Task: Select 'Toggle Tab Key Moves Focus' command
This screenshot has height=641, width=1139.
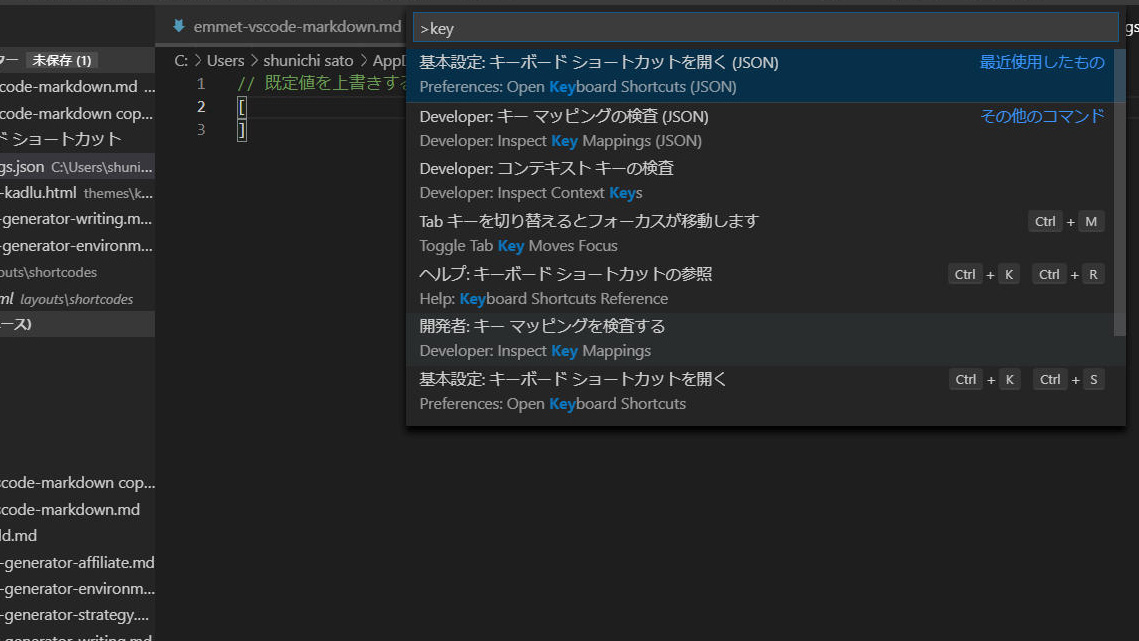Action: click(x=760, y=233)
